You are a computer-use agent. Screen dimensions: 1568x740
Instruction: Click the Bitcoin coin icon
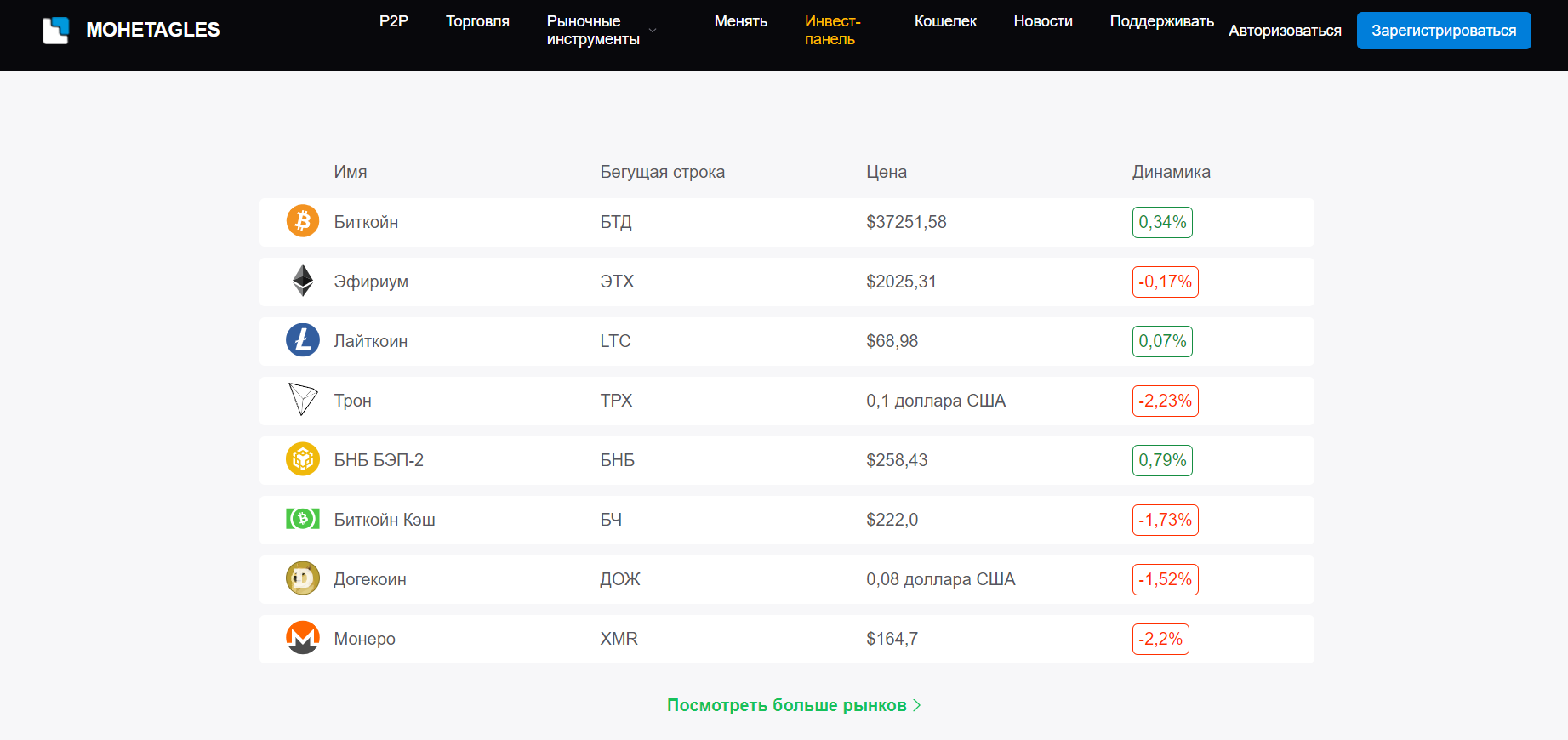coord(303,221)
